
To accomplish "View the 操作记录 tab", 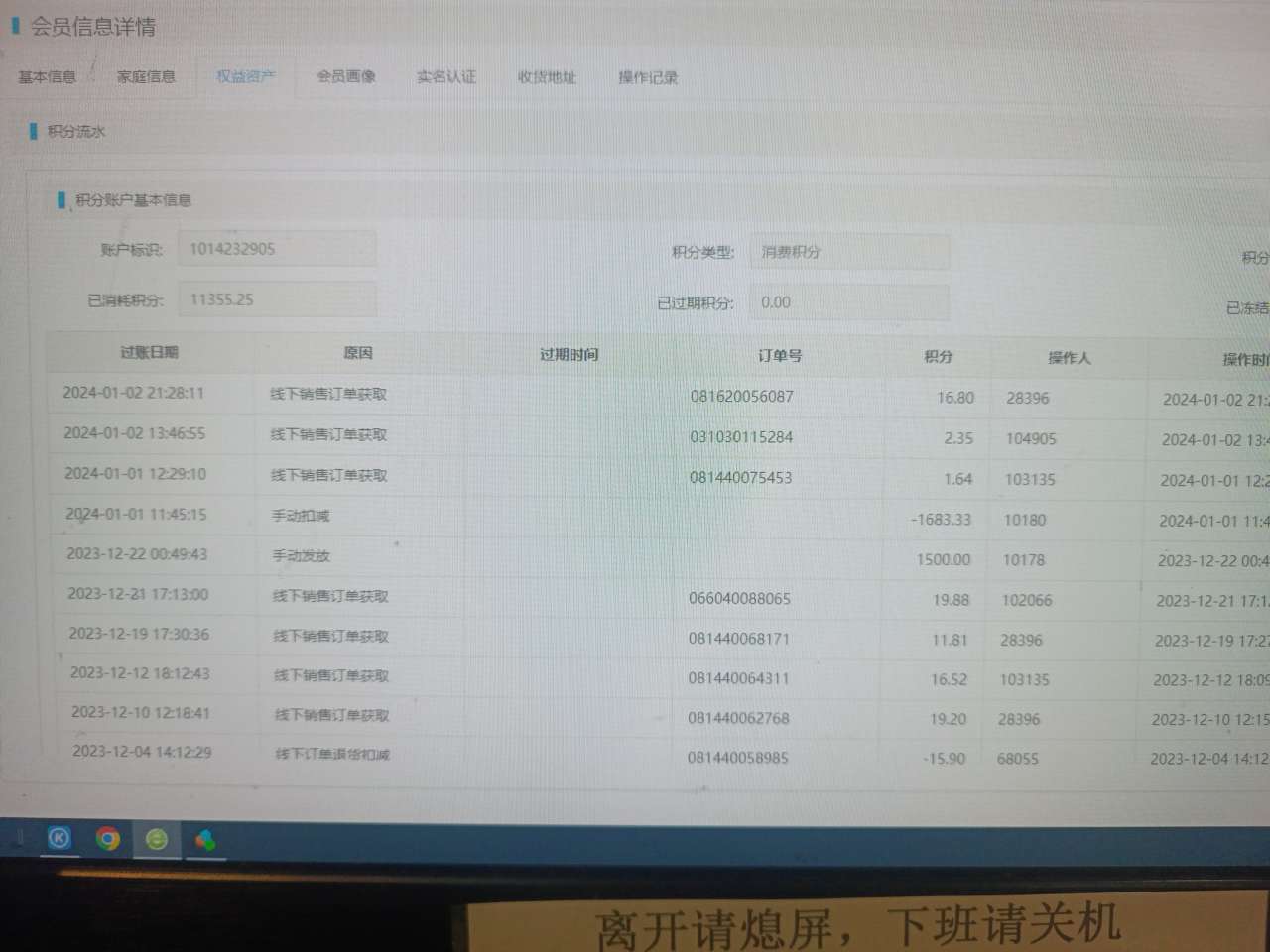I will pos(648,77).
